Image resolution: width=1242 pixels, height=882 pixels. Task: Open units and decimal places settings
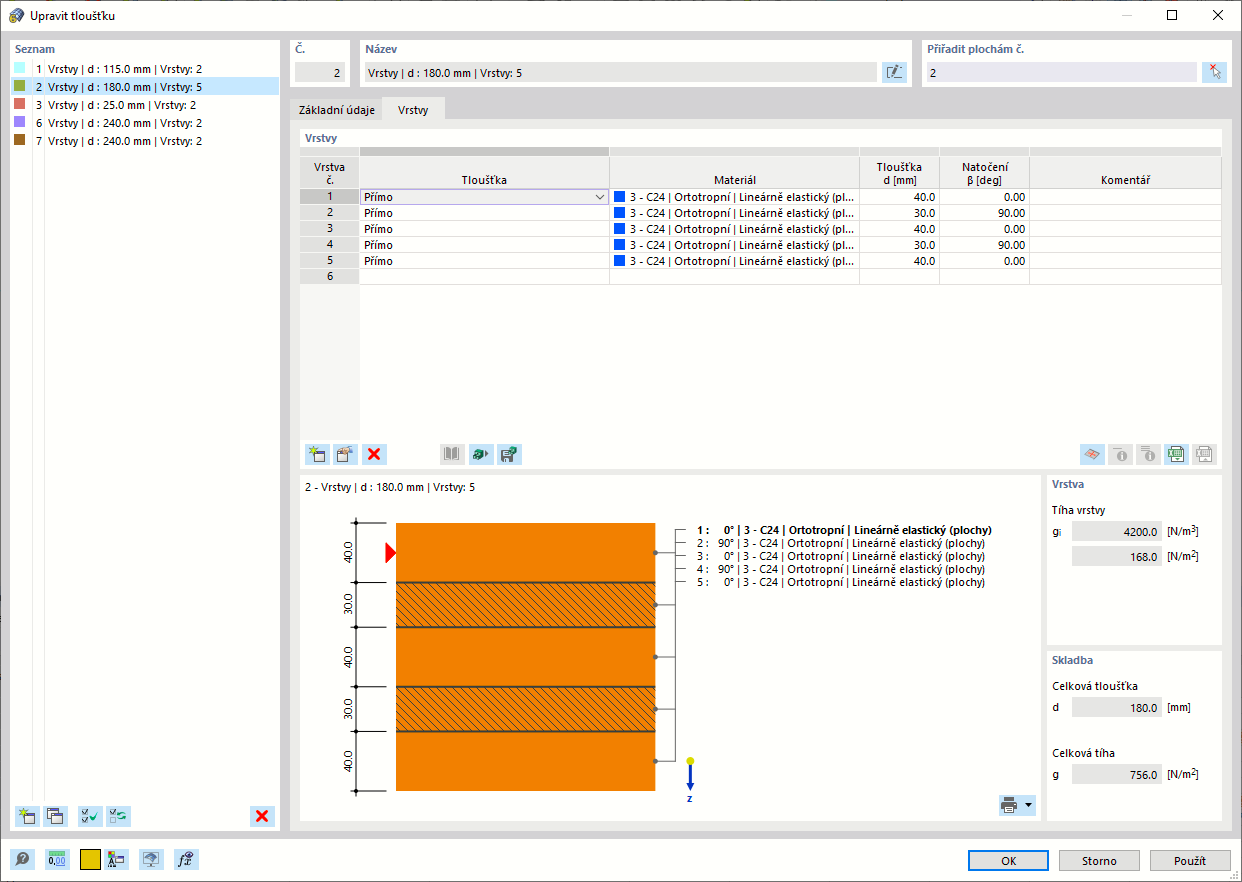point(57,859)
